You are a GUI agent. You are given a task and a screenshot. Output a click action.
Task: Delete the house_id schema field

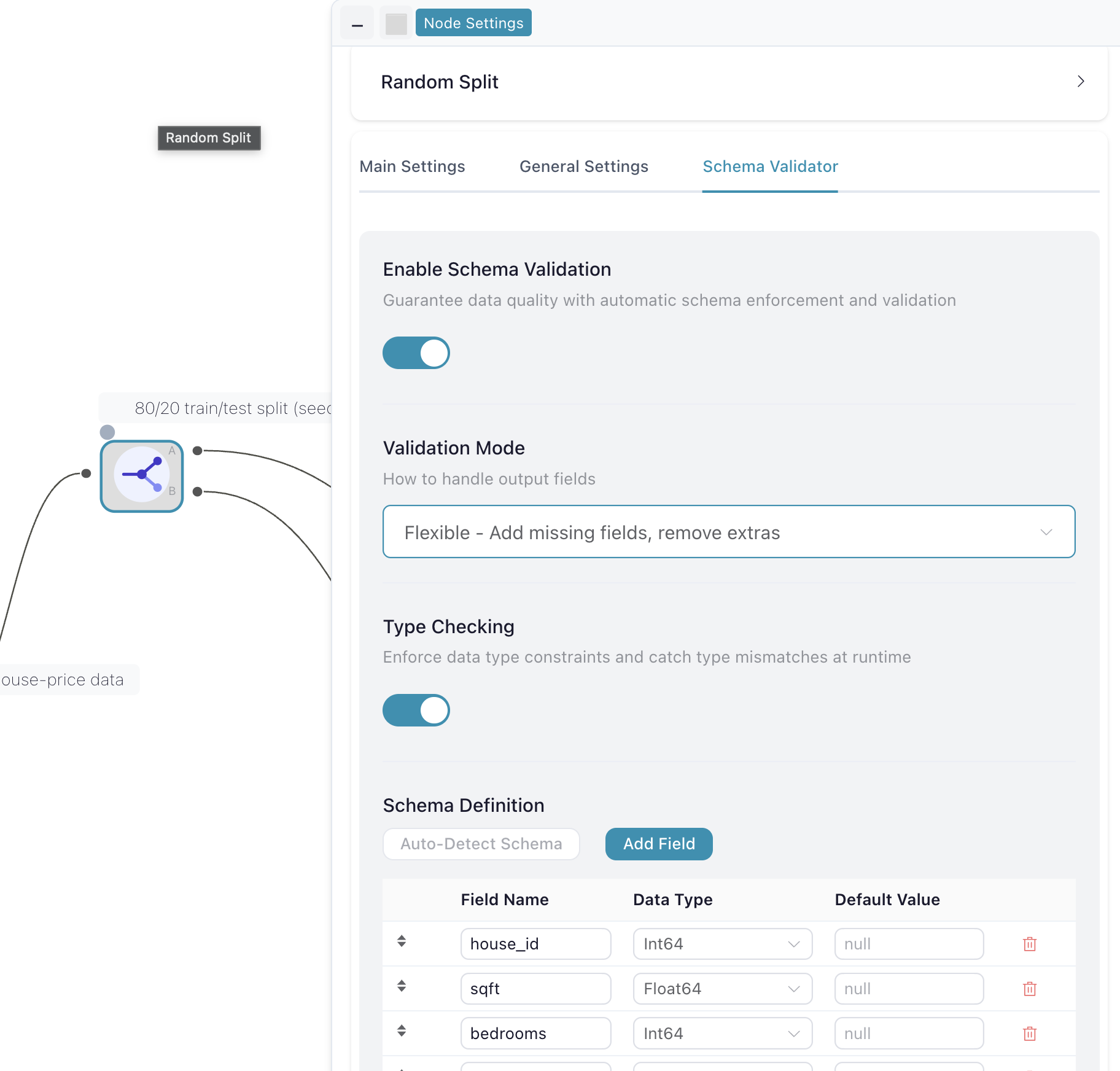[1030, 944]
